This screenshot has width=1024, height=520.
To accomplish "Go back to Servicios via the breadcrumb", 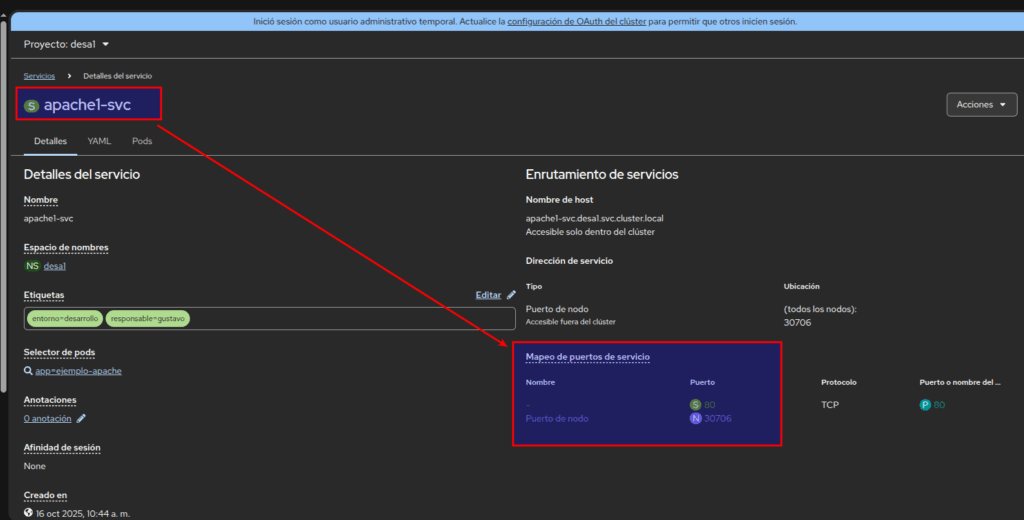I will pyautogui.click(x=40, y=76).
